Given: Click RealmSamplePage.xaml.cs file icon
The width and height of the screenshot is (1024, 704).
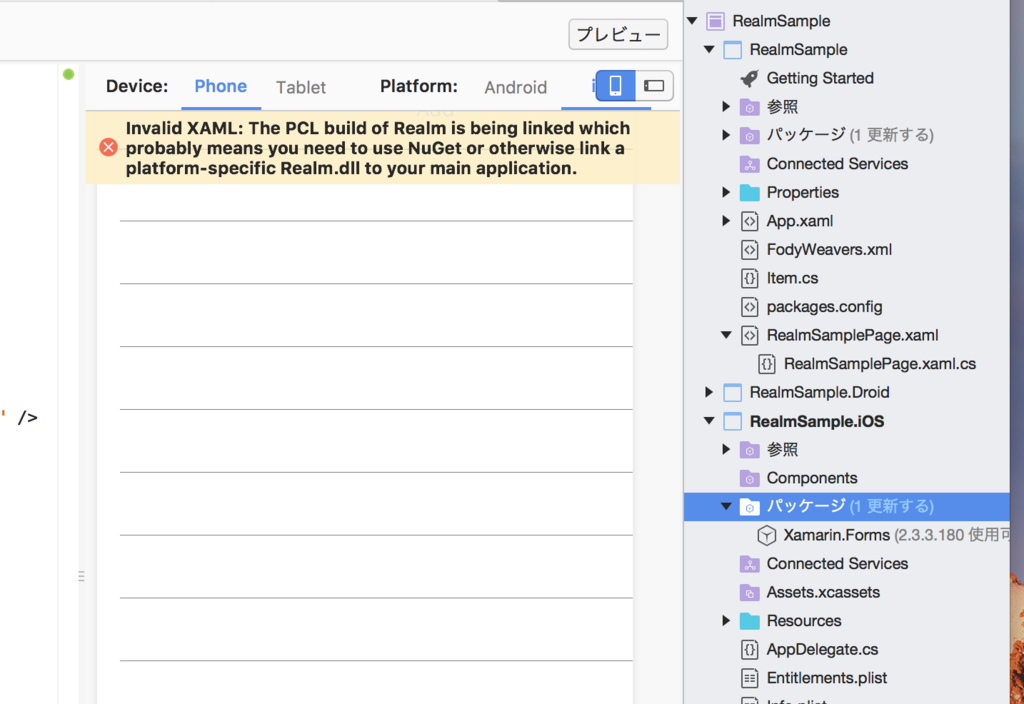Looking at the screenshot, I should (767, 364).
